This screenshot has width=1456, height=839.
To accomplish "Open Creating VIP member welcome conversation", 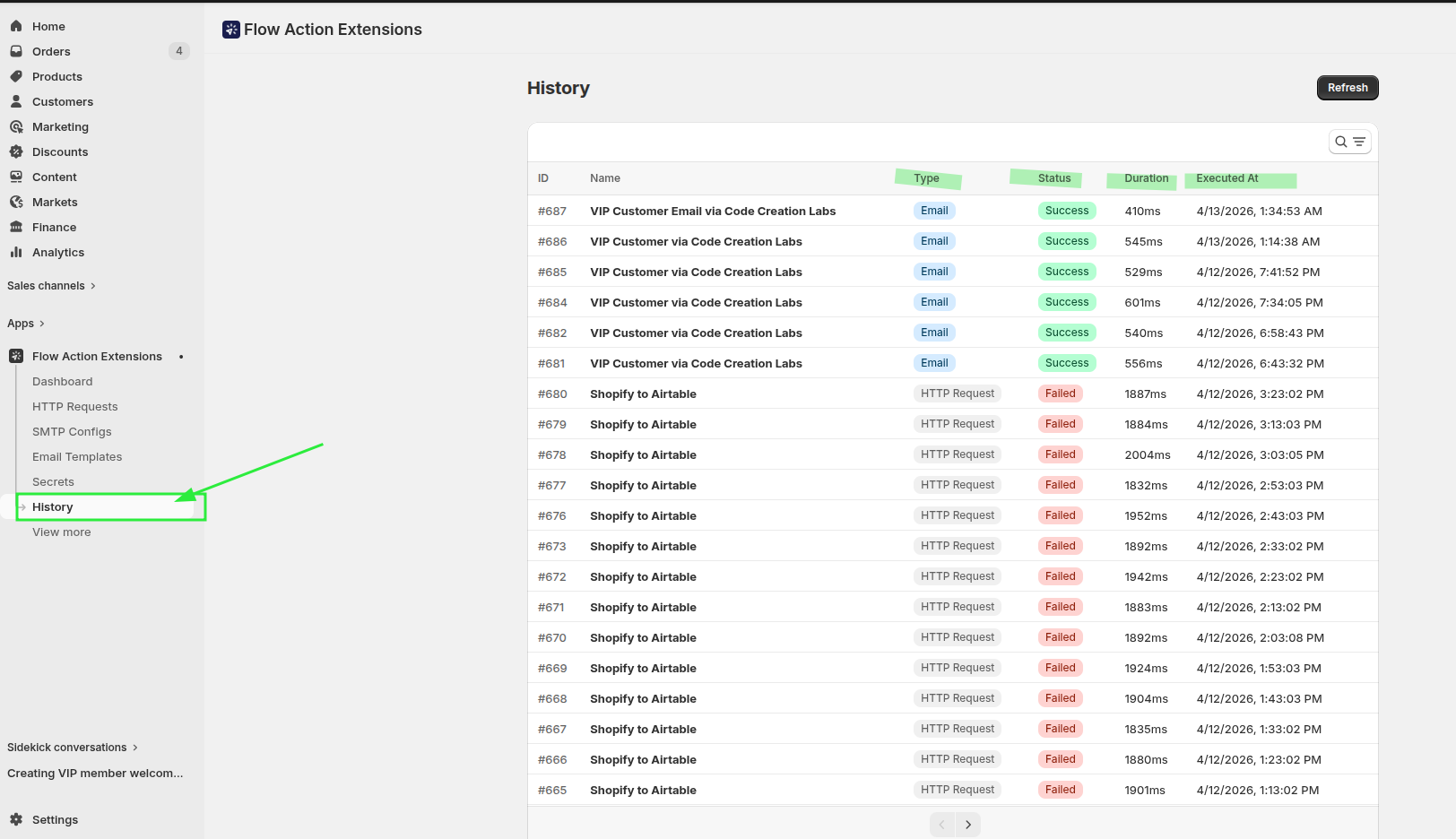I will (x=95, y=773).
